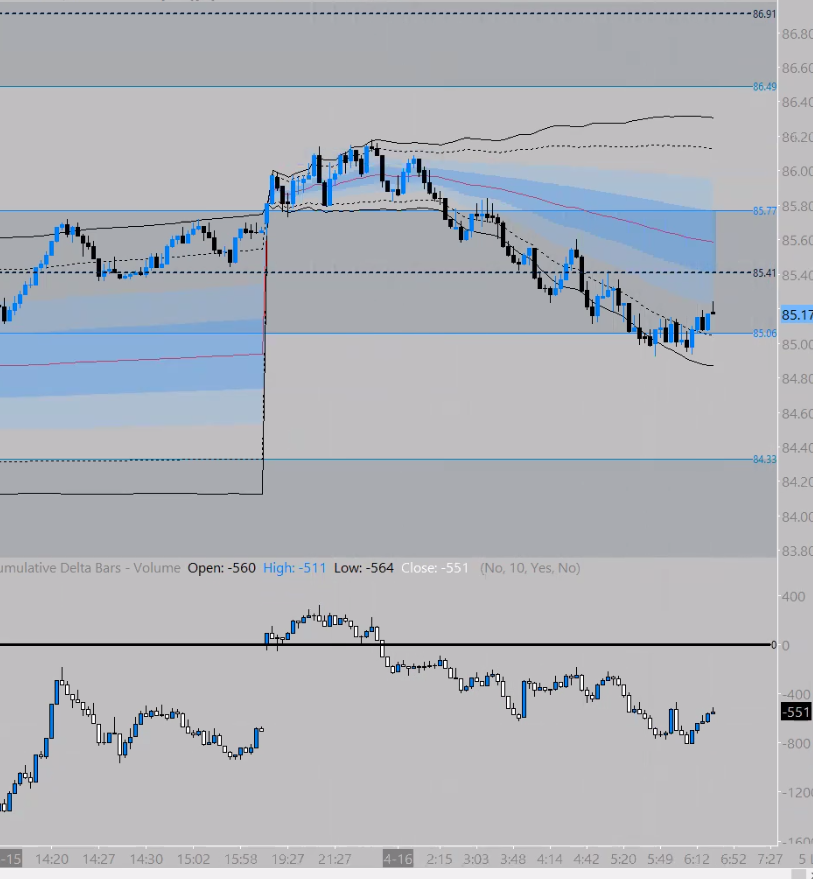This screenshot has width=813, height=879.
Task: Click the 85.06 blue level label
Action: tap(764, 333)
